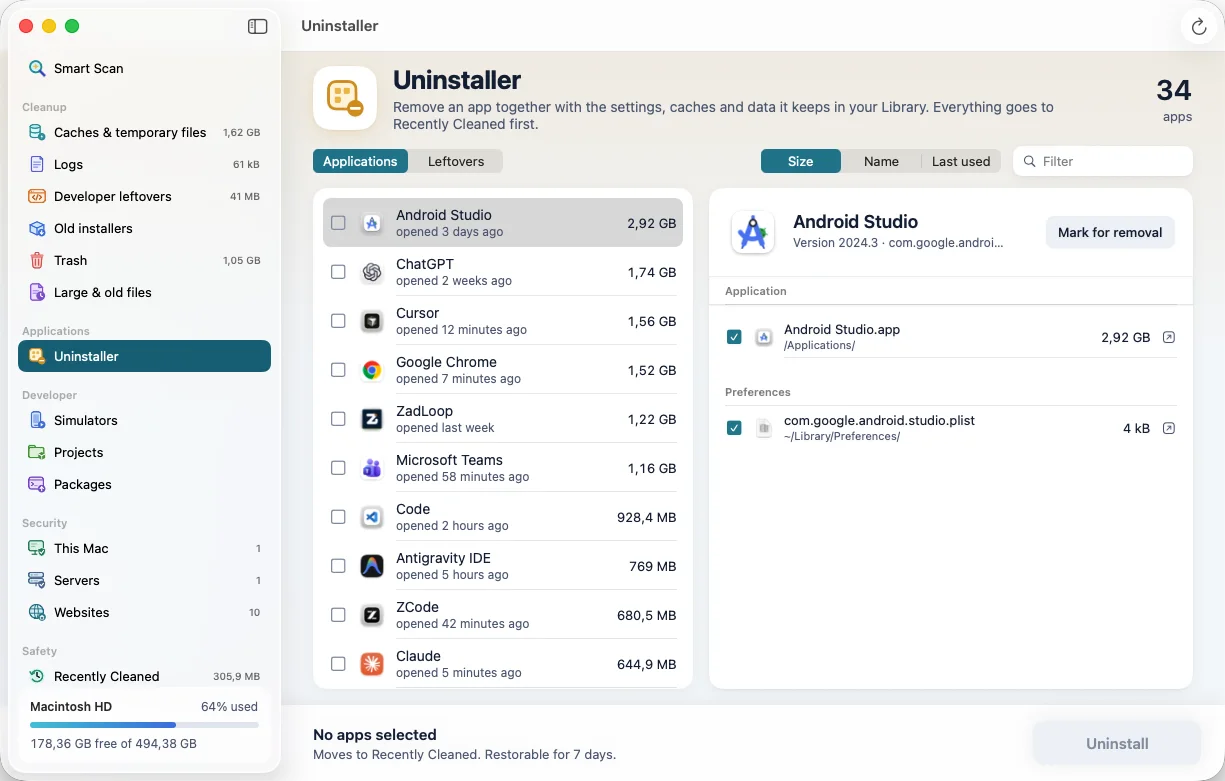The height and width of the screenshot is (781, 1225).
Task: Click the ChatGPT app icon in list
Action: tap(372, 272)
